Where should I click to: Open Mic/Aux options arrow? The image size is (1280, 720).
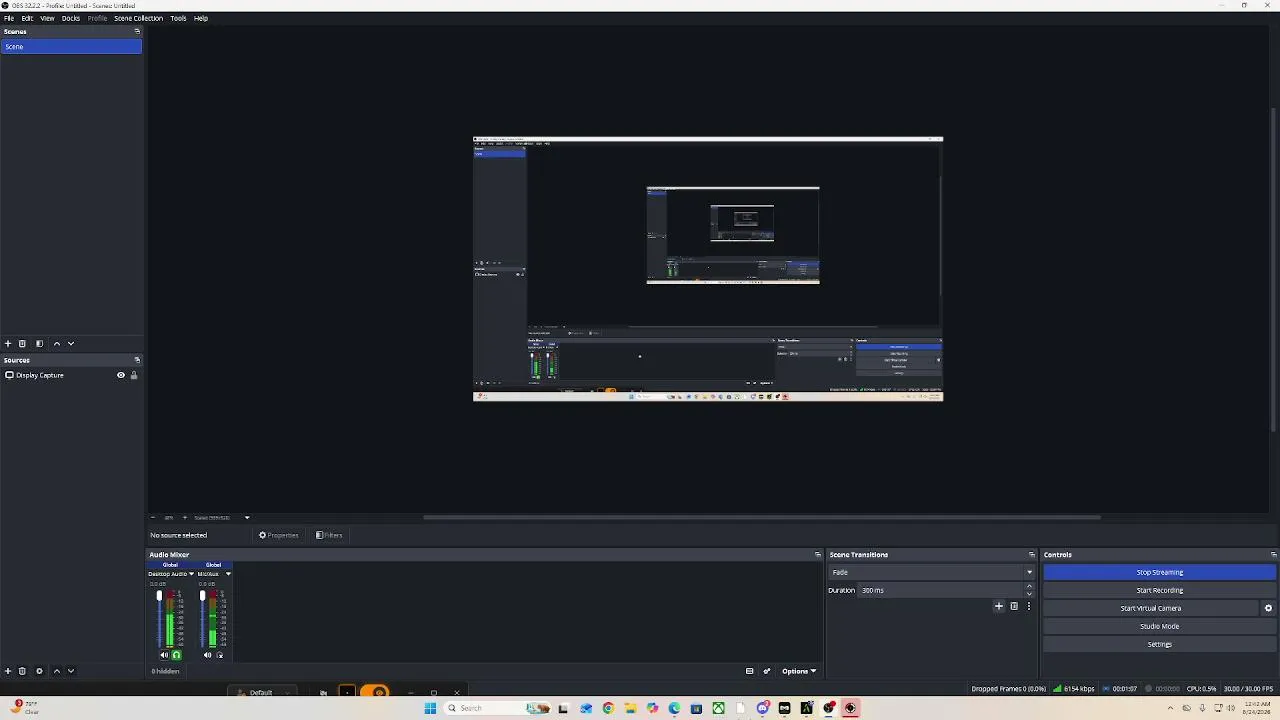pos(228,574)
